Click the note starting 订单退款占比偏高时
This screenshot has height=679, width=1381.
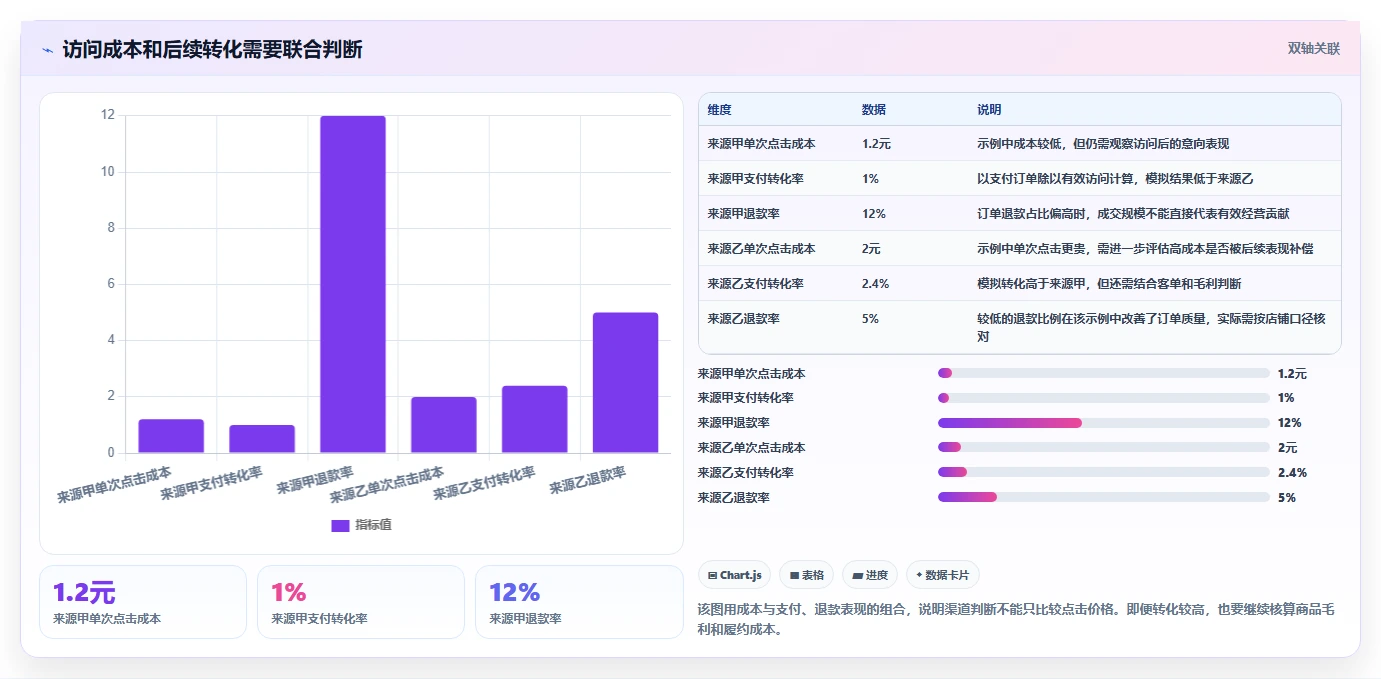click(x=1133, y=214)
